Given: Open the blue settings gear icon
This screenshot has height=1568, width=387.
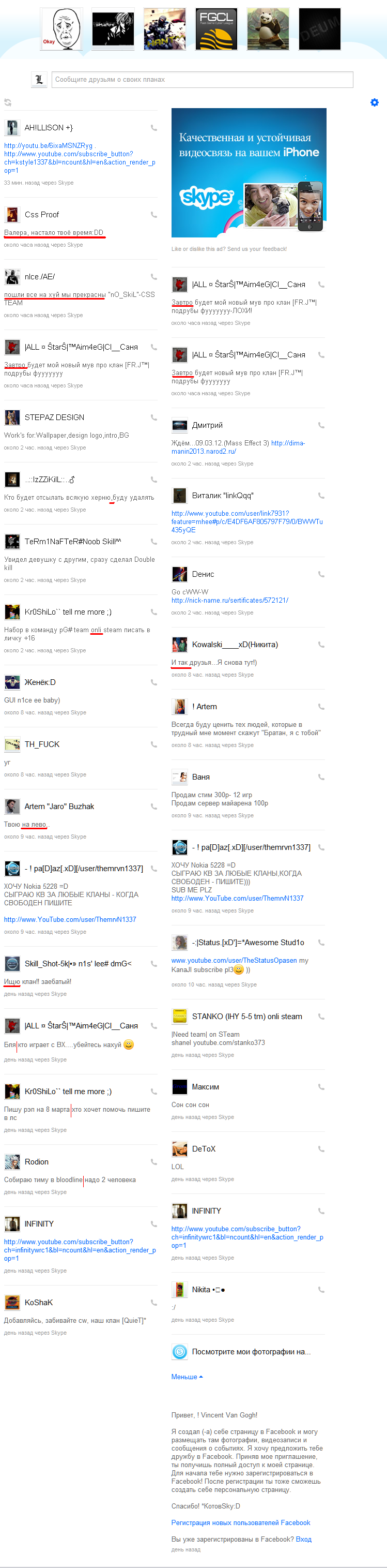Looking at the screenshot, I should pyautogui.click(x=374, y=102).
